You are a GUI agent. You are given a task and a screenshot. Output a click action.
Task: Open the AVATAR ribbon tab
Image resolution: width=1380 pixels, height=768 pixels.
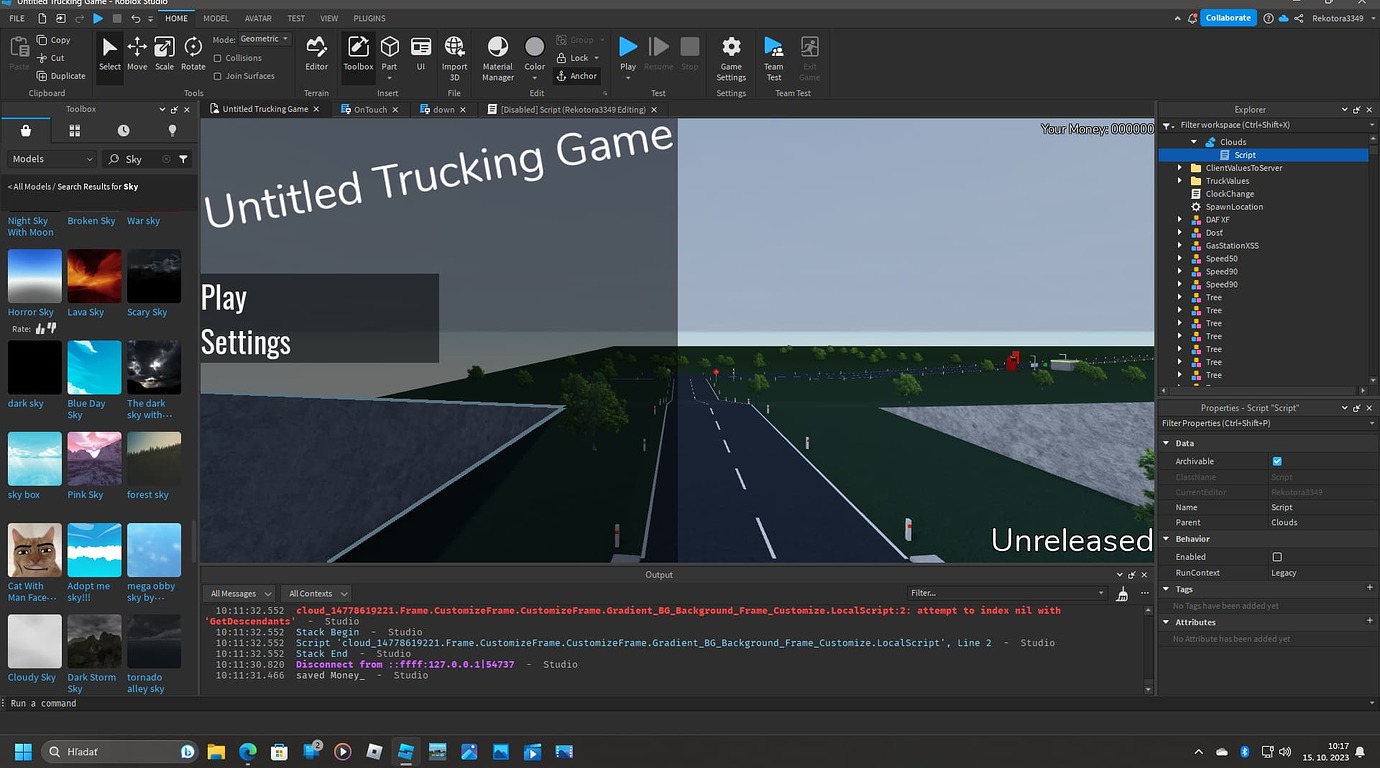click(258, 19)
